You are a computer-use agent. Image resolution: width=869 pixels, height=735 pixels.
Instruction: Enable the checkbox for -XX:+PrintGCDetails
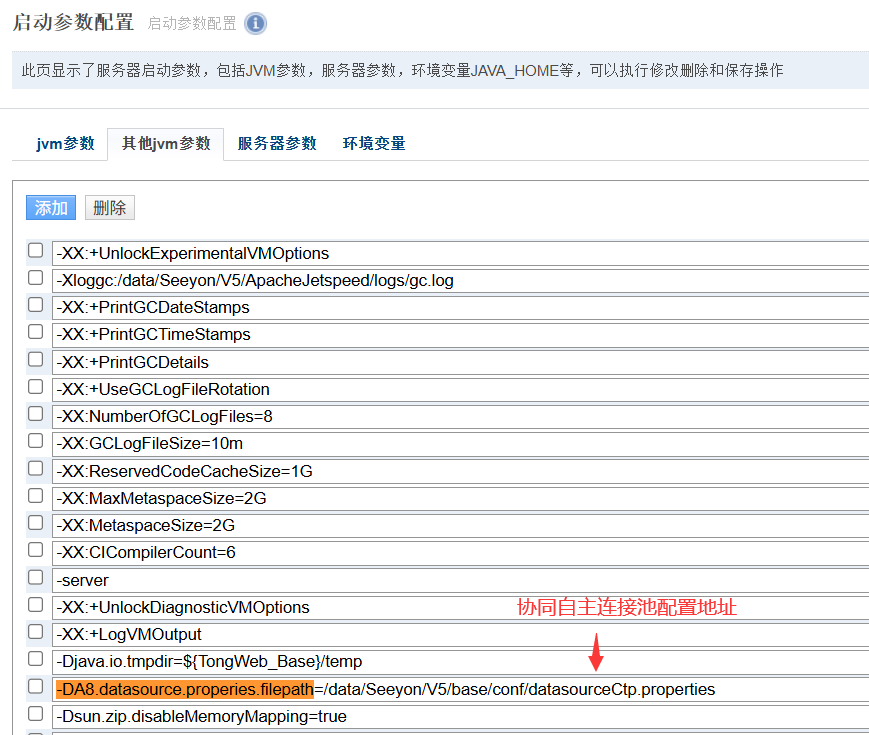coord(35,360)
